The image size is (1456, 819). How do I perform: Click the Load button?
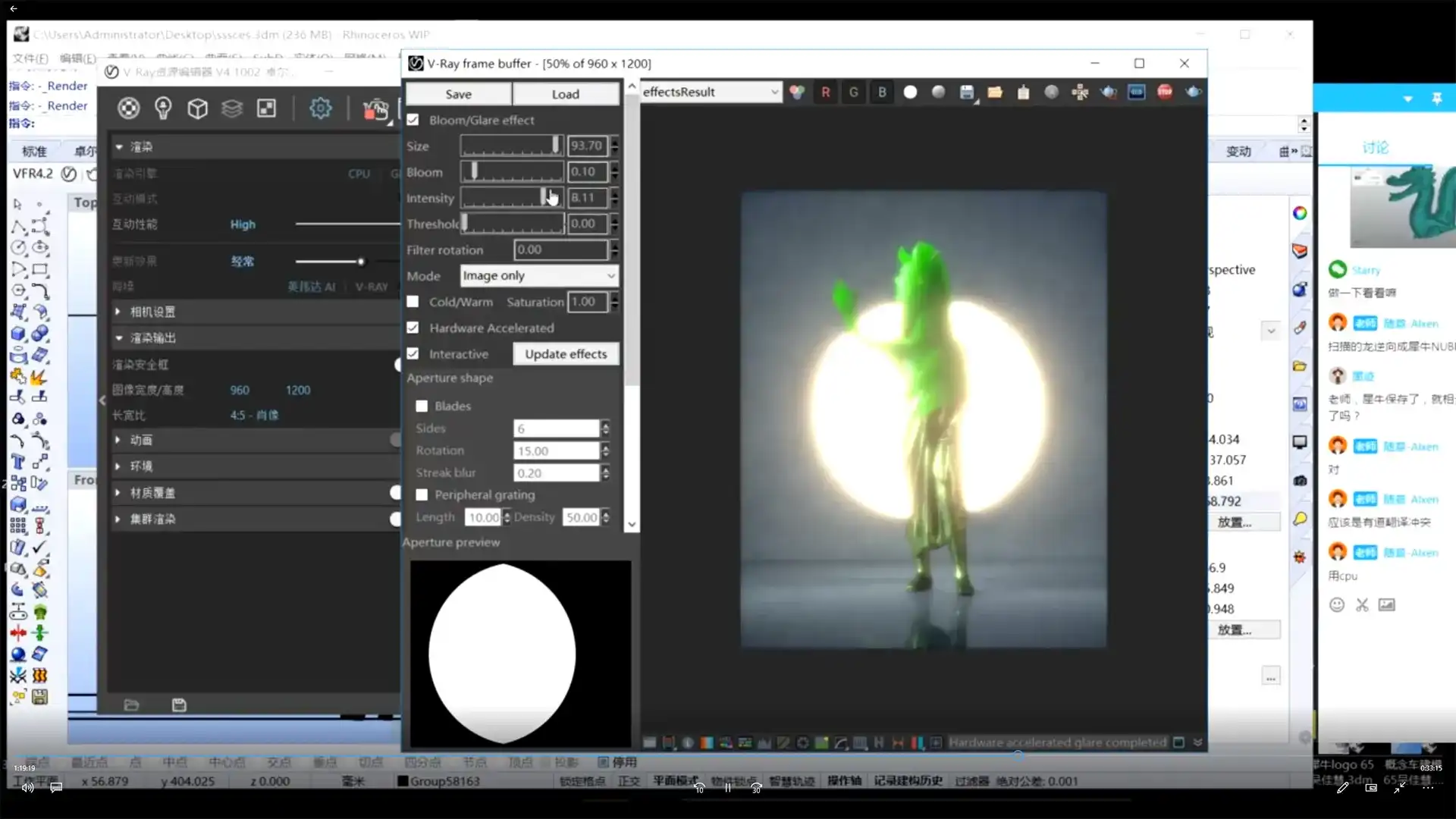(x=565, y=94)
